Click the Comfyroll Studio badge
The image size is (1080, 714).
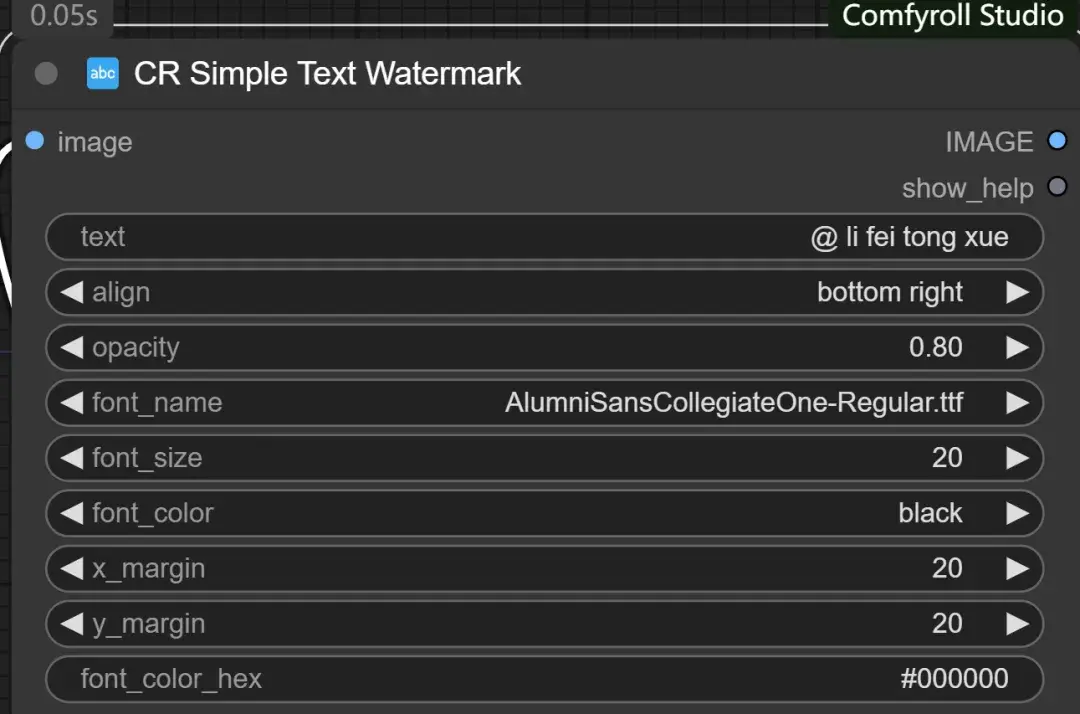(x=951, y=16)
